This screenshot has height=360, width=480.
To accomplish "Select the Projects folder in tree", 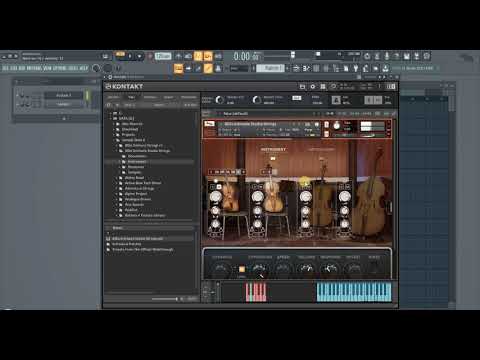I will (x=128, y=135).
